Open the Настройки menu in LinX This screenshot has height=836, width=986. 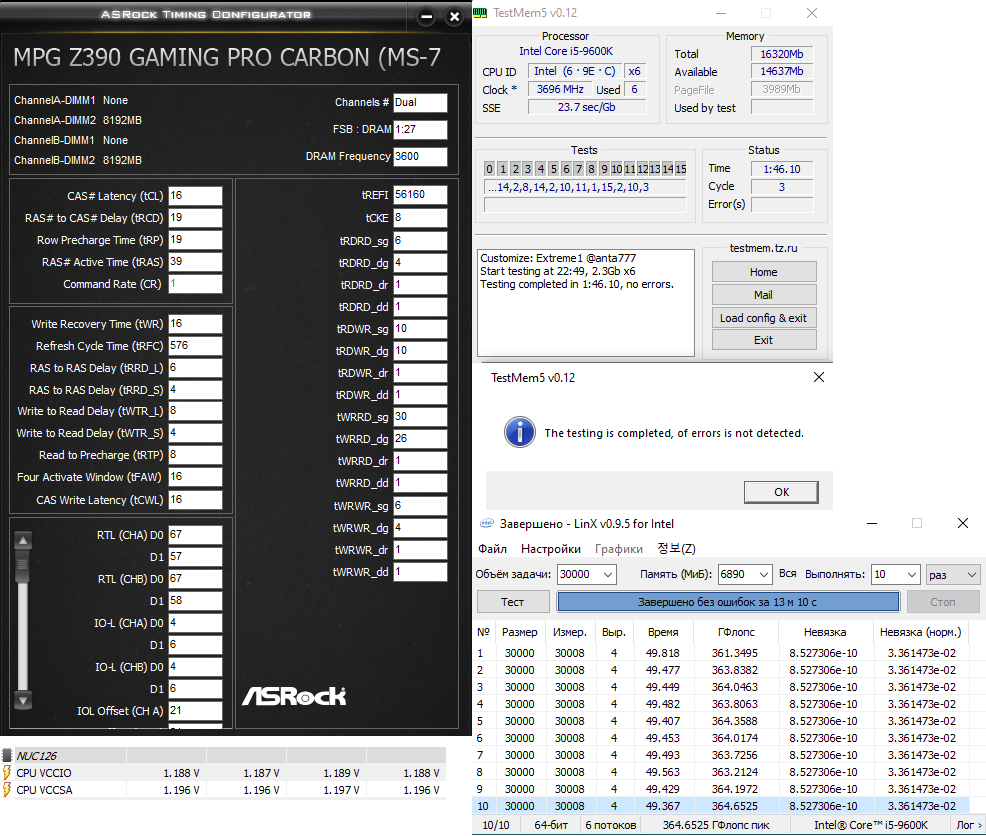(551, 549)
